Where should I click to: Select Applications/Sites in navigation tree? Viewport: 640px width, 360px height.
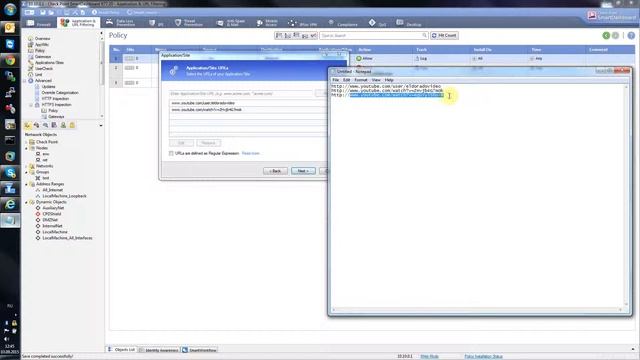pyautogui.click(x=46, y=62)
